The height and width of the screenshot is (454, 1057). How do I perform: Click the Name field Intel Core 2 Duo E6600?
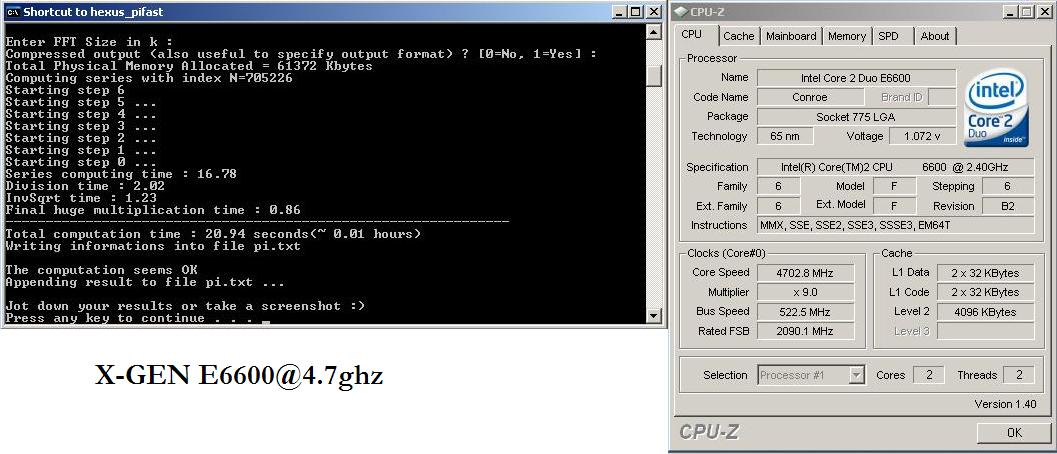[856, 78]
